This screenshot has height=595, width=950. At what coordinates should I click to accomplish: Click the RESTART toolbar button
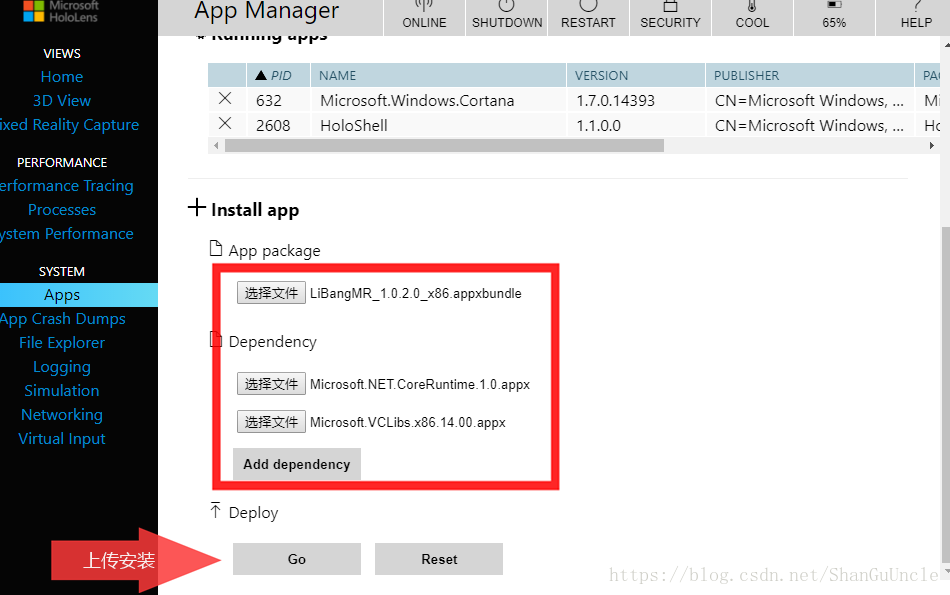point(588,17)
